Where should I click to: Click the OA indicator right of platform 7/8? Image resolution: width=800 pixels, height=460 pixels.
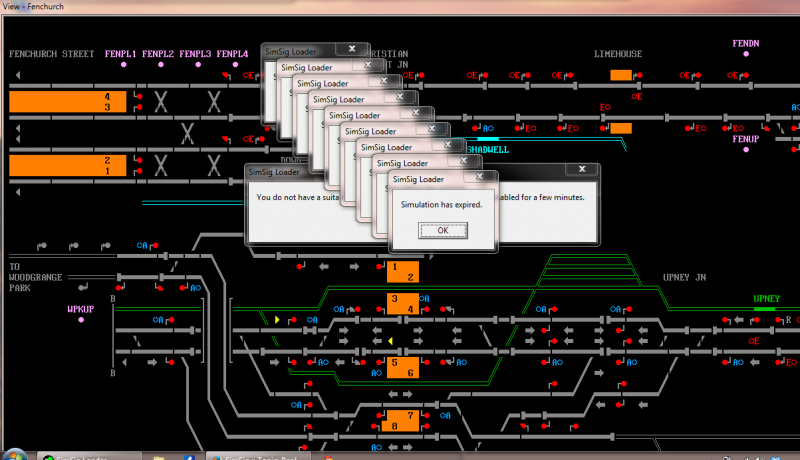pyautogui.click(x=445, y=416)
